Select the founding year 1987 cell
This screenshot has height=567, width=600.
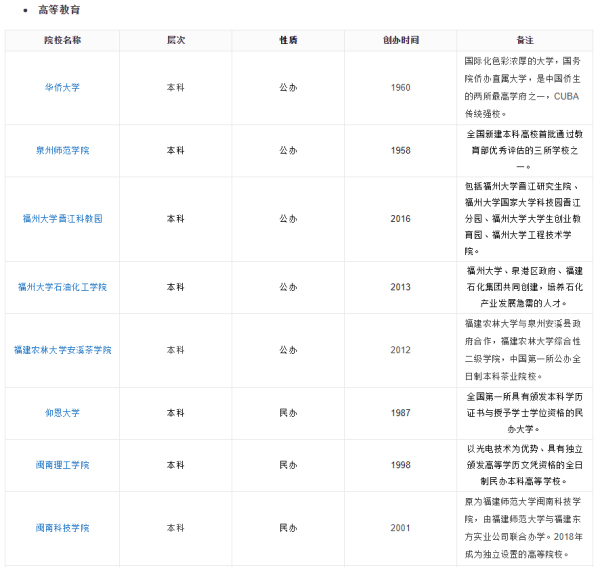coord(401,413)
